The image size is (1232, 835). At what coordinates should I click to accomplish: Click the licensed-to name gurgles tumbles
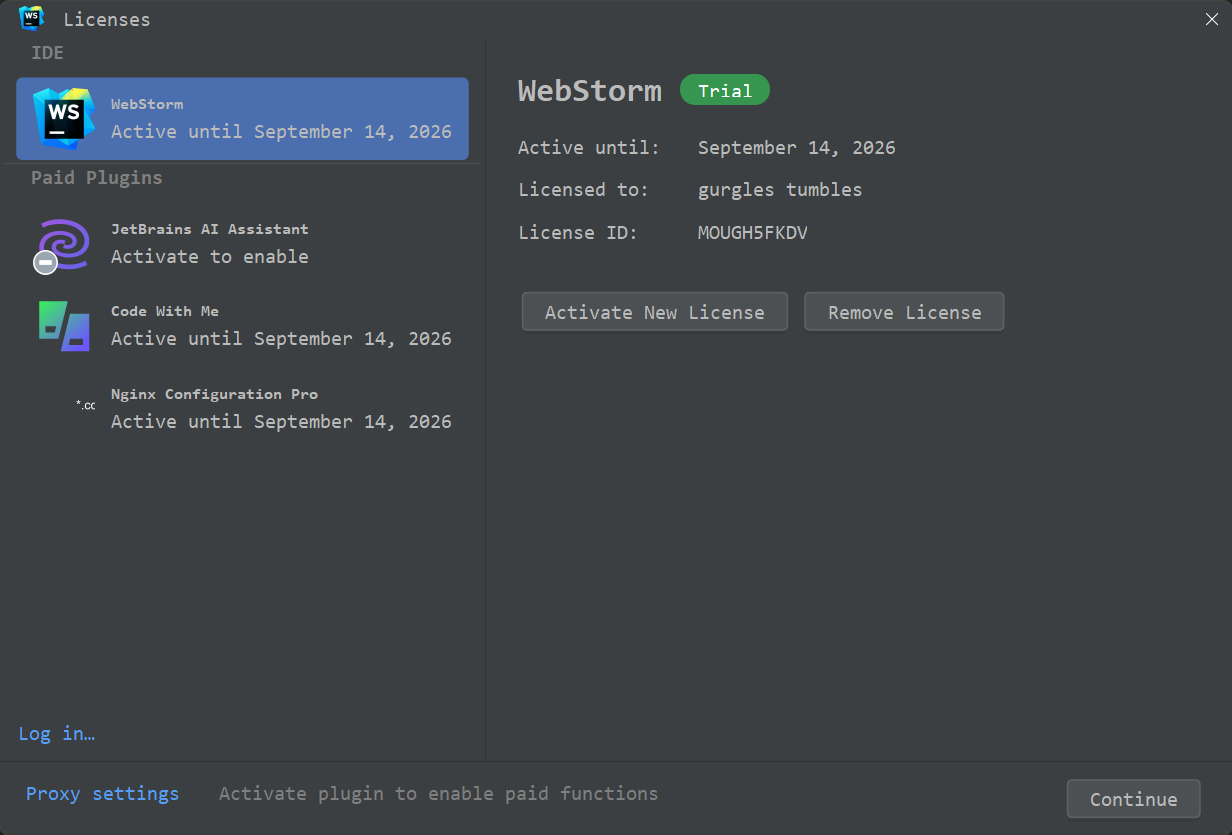coord(779,189)
